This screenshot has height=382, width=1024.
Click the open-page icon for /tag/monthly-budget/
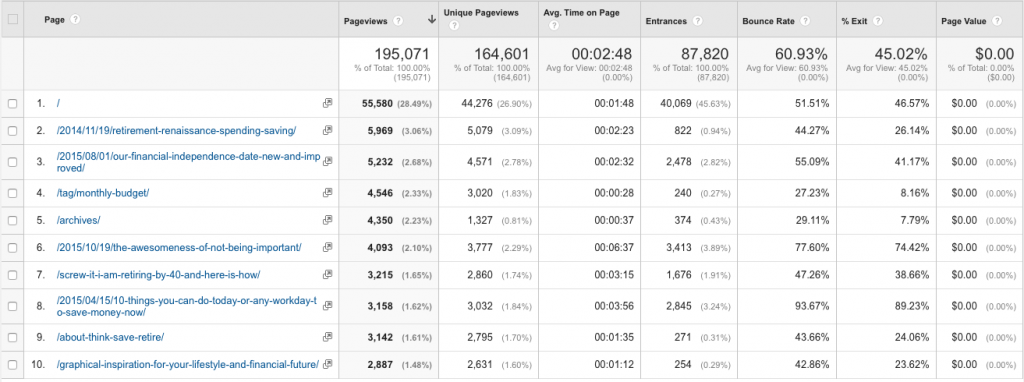tap(327, 193)
